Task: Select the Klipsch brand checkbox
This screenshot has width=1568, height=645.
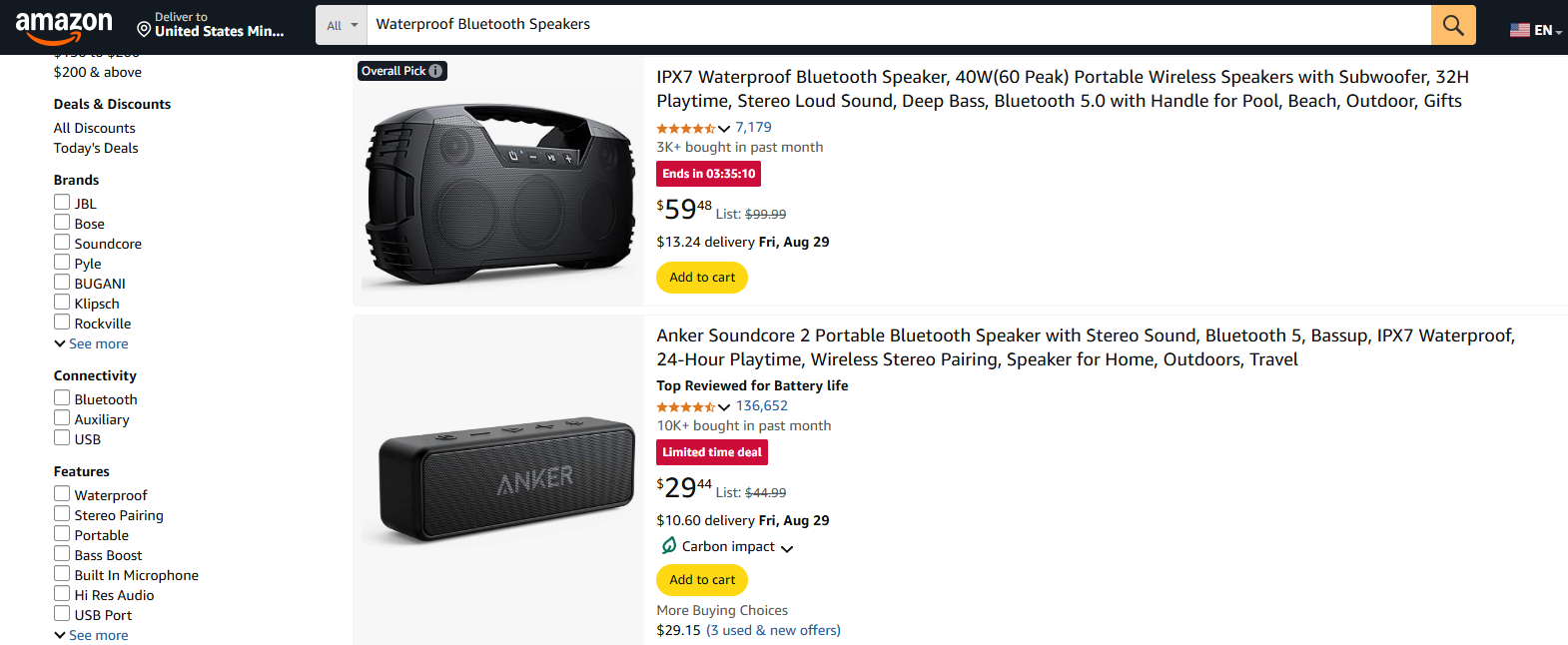Action: 61,302
